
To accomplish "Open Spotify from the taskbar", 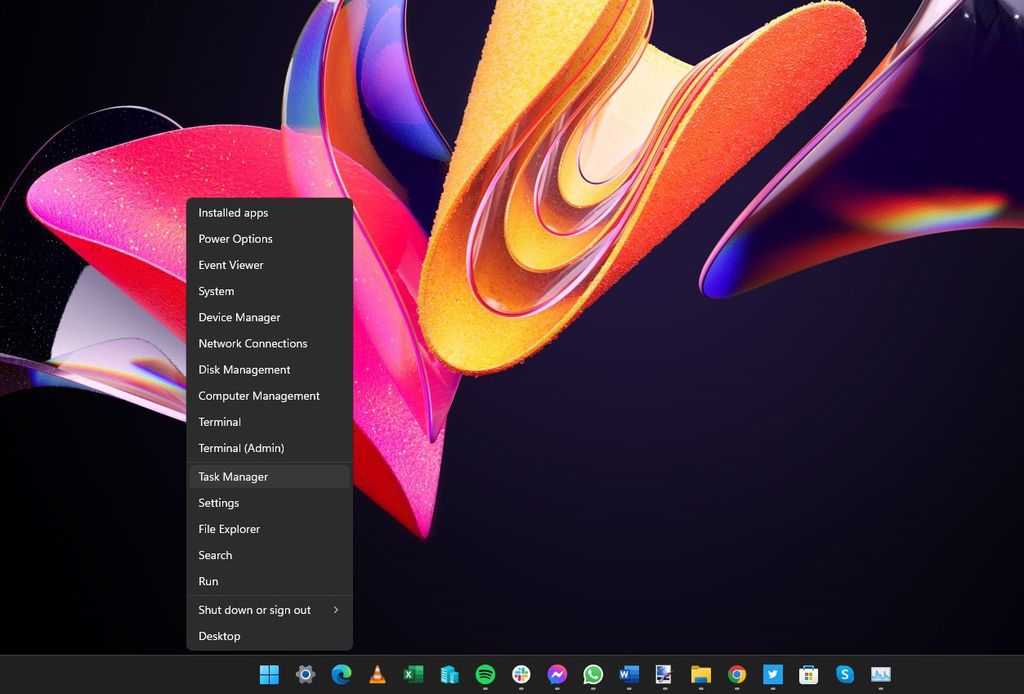I will 485,674.
